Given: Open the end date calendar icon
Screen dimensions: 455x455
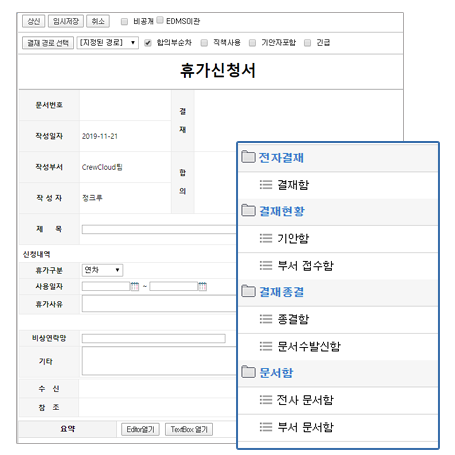Looking at the screenshot, I should pyautogui.click(x=202, y=286).
